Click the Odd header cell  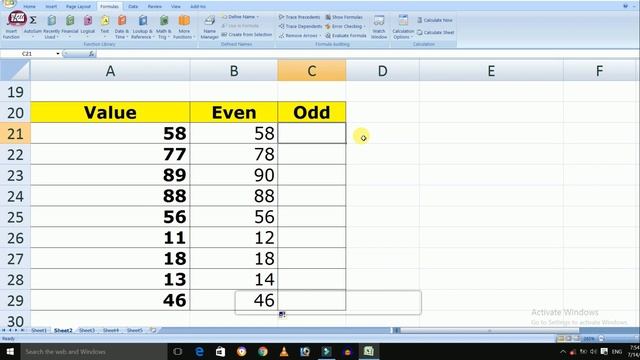pos(311,112)
